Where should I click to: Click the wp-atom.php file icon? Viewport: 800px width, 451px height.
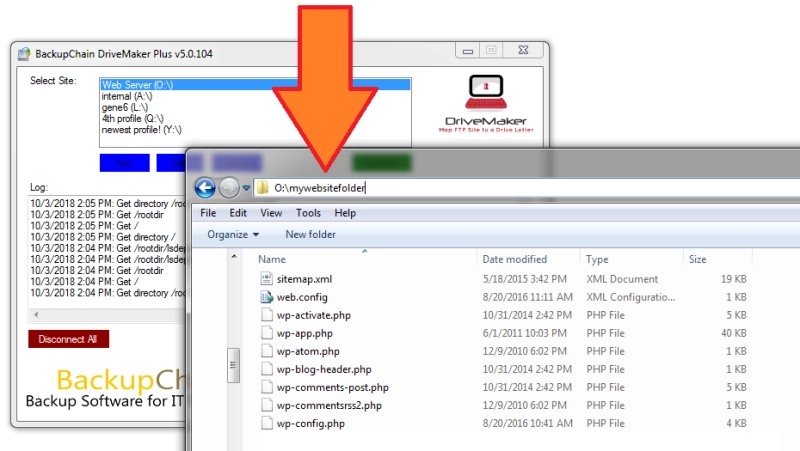click(266, 351)
